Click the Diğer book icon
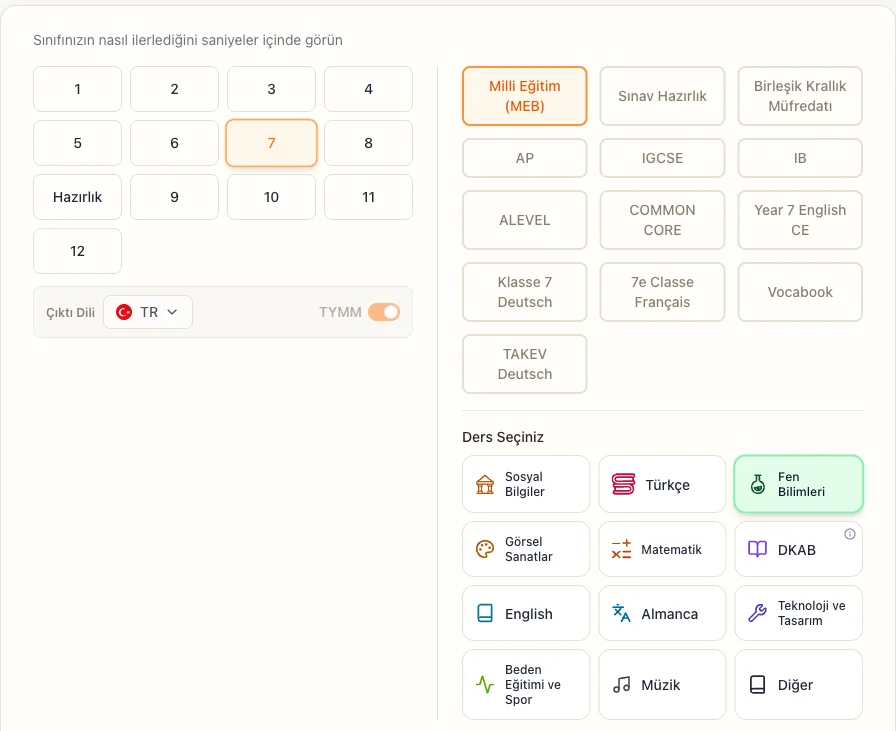 757,684
